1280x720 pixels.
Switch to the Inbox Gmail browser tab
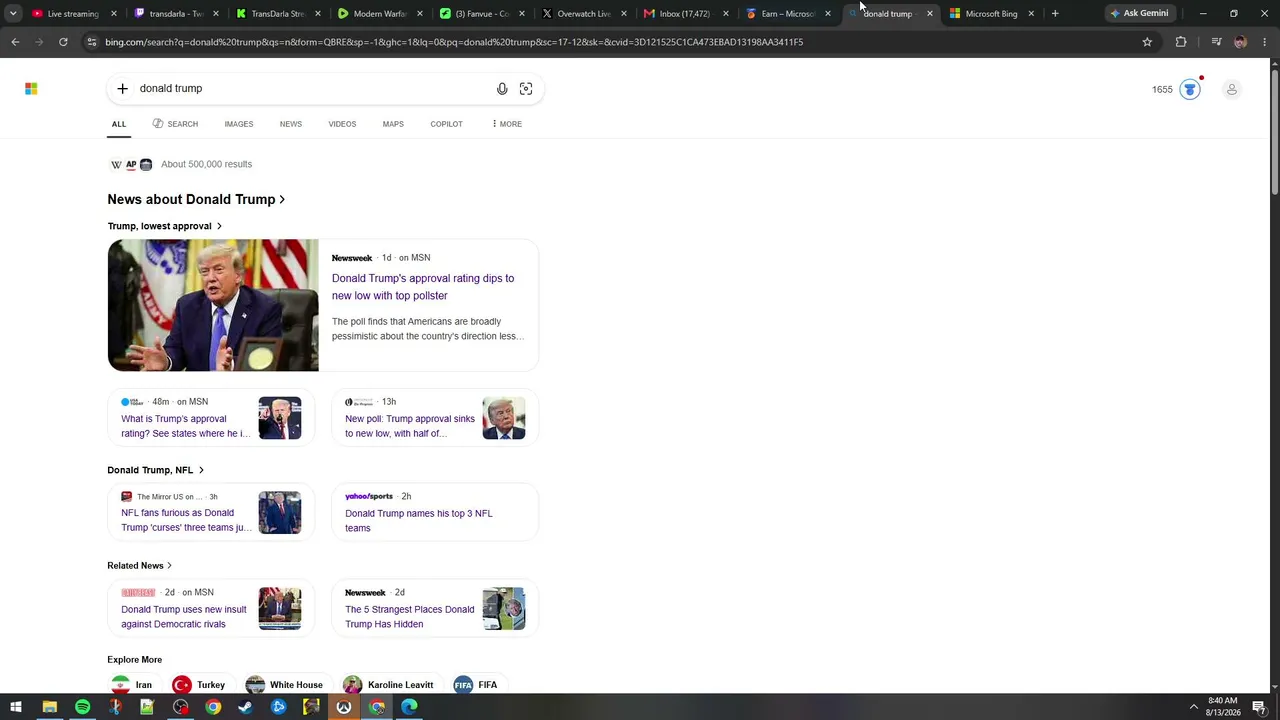click(x=684, y=13)
